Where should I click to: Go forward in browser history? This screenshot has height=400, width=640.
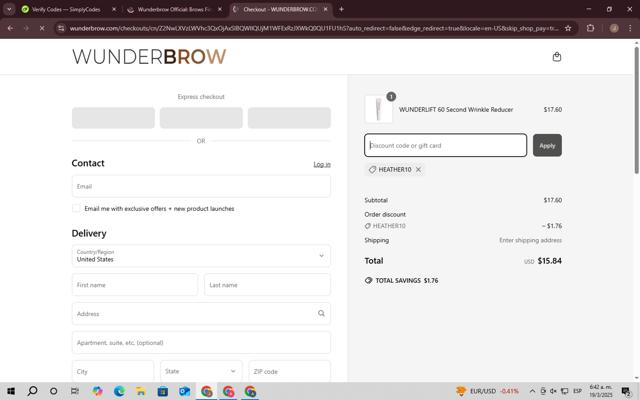[x=26, y=28]
